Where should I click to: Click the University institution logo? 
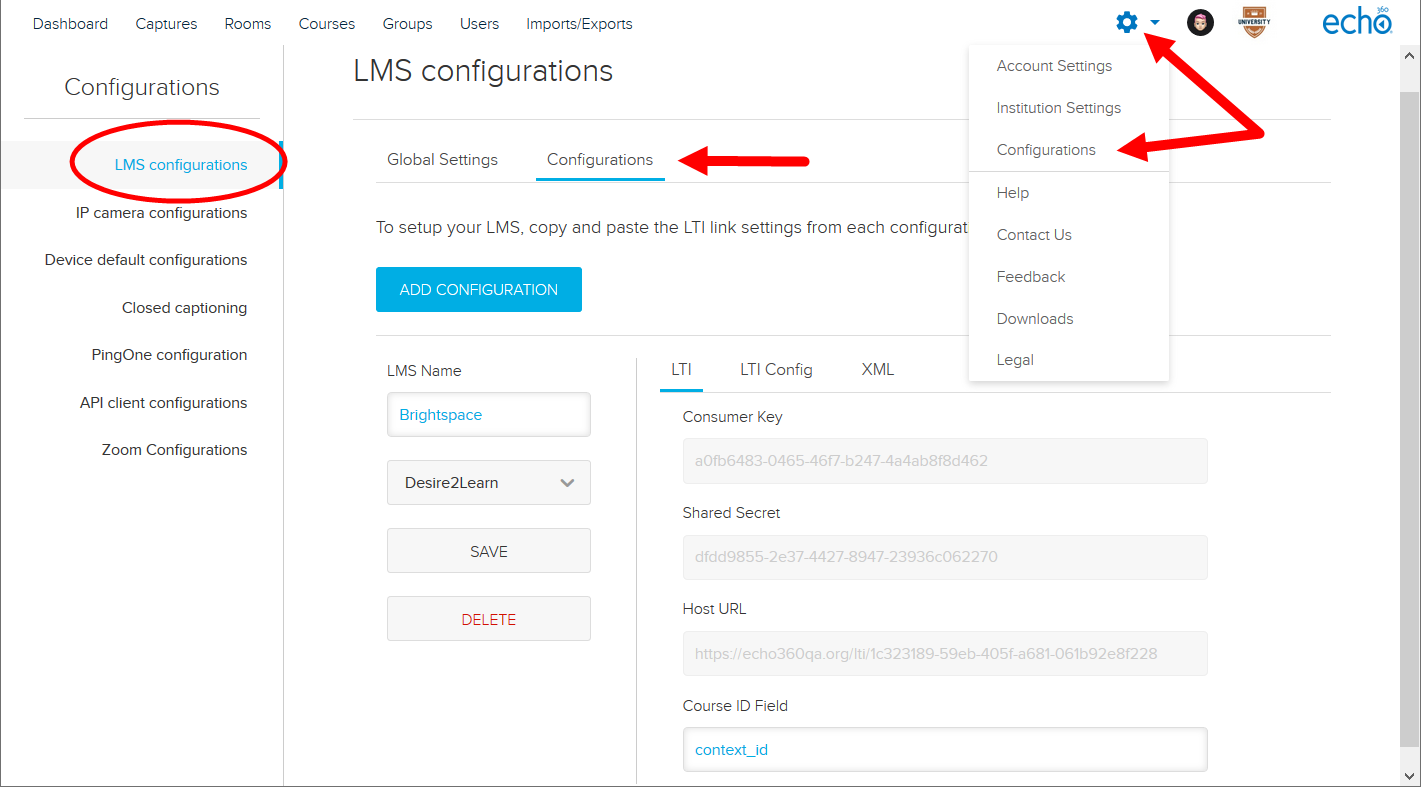(1255, 22)
